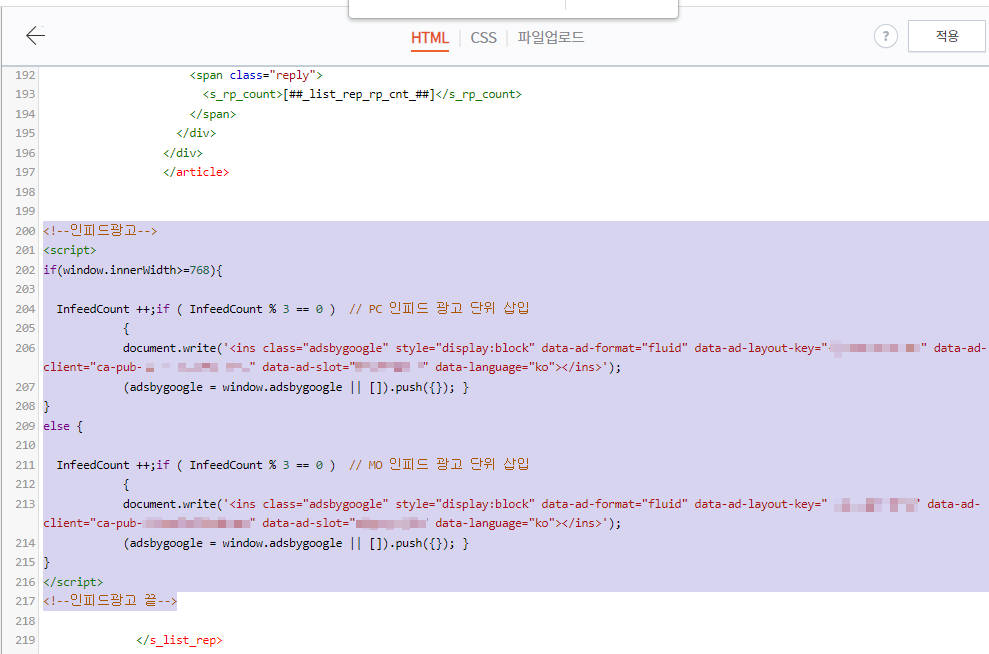Click the [##_list_rep_rp_cnt_##] placeholder text
The height and width of the screenshot is (654, 989).
359,95
